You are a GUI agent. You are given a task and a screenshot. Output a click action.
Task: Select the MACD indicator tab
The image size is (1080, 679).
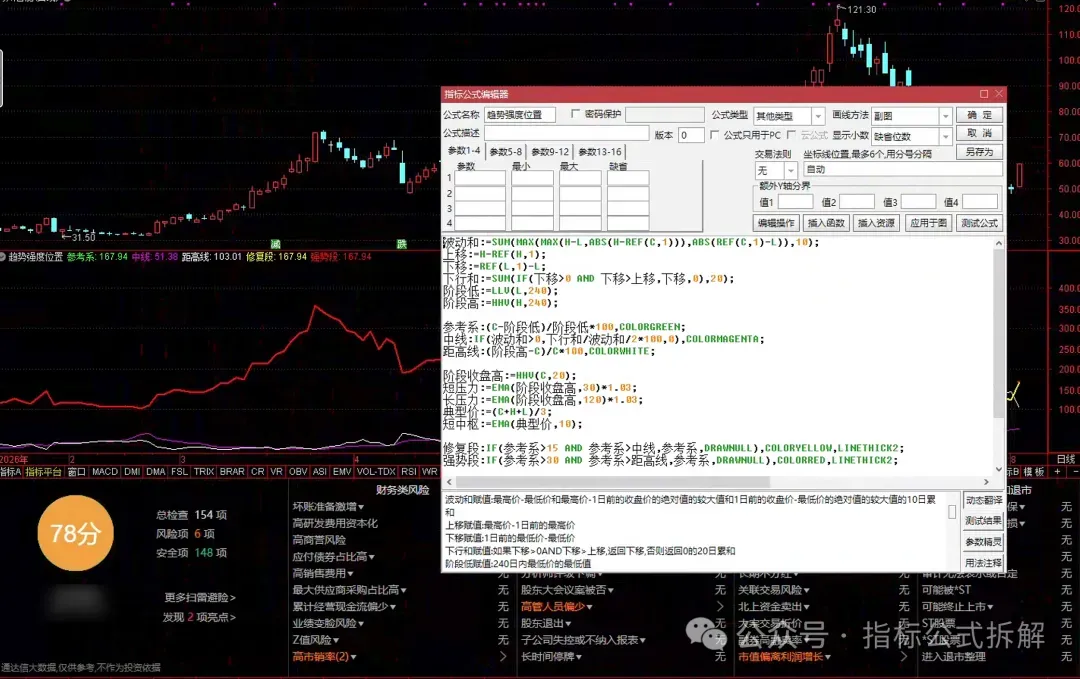(x=105, y=472)
